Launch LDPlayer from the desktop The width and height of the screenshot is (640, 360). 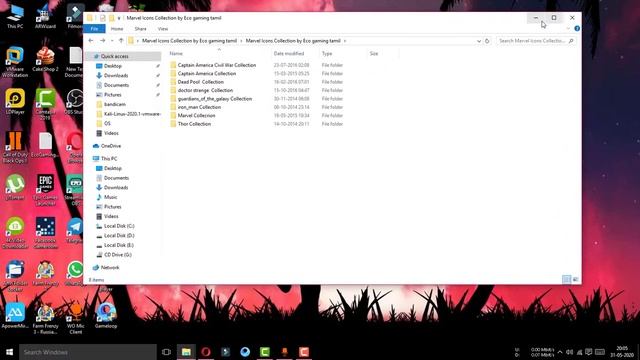click(x=15, y=102)
